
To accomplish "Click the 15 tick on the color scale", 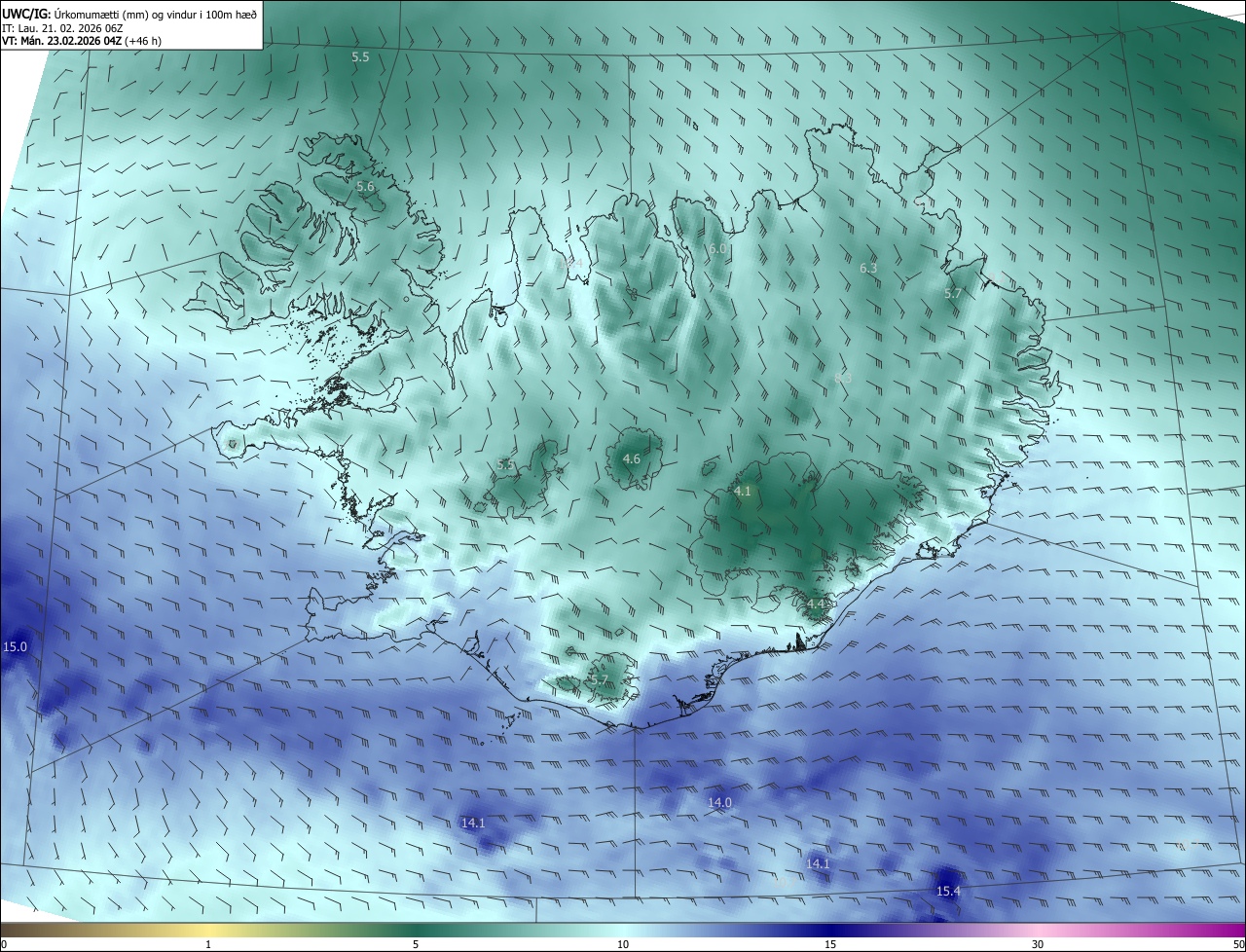I will point(830,944).
